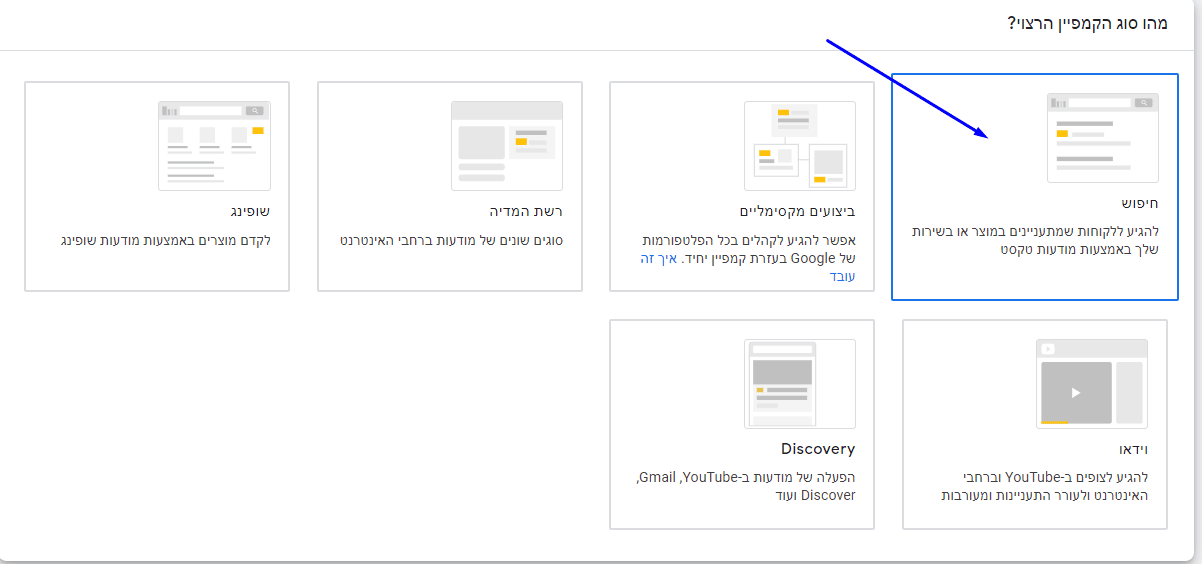Screen dimensions: 1202x564
Task: Choose the ביצועים מקסימליים campaign title
Action: click(x=797, y=211)
